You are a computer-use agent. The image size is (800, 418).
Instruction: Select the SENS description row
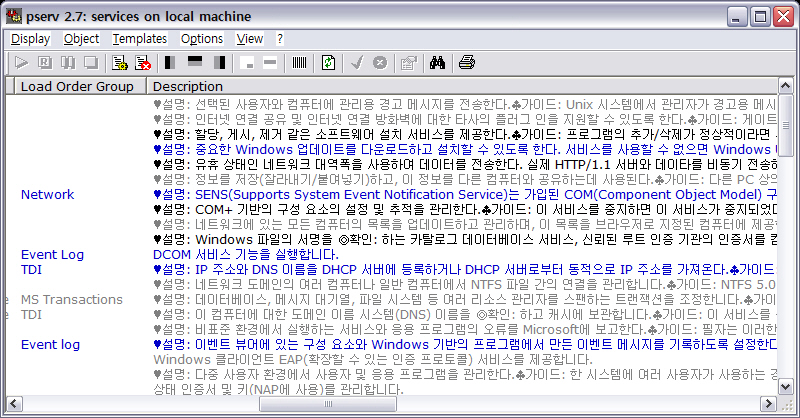pos(465,194)
